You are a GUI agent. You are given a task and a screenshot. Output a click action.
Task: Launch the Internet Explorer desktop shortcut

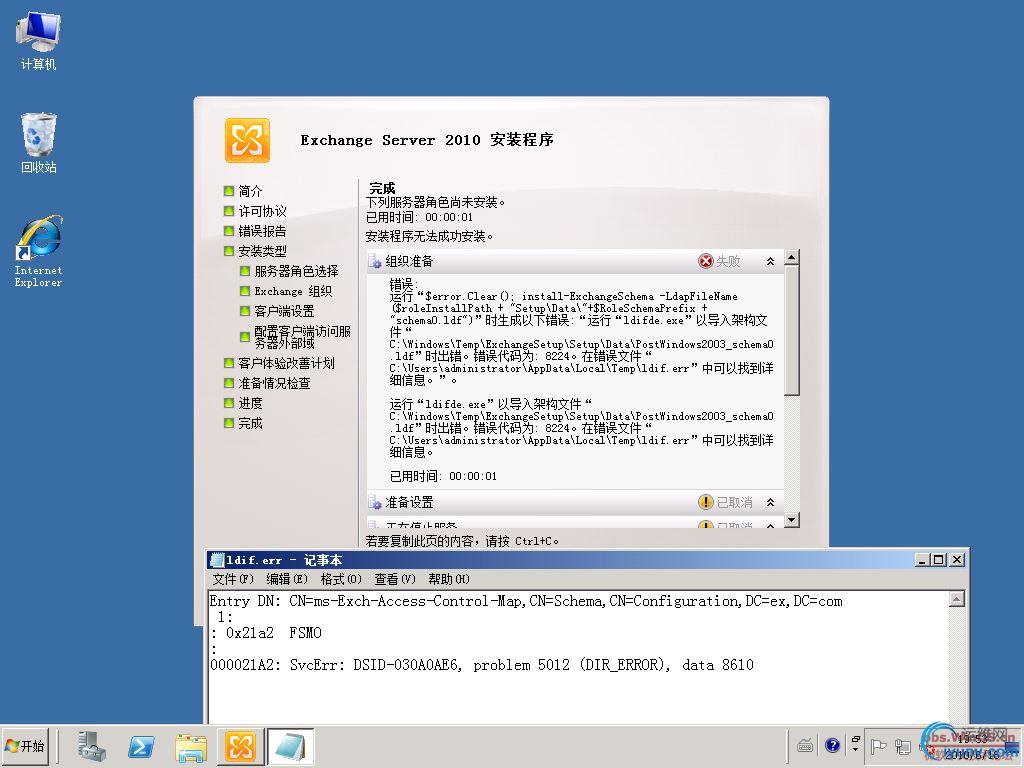39,251
